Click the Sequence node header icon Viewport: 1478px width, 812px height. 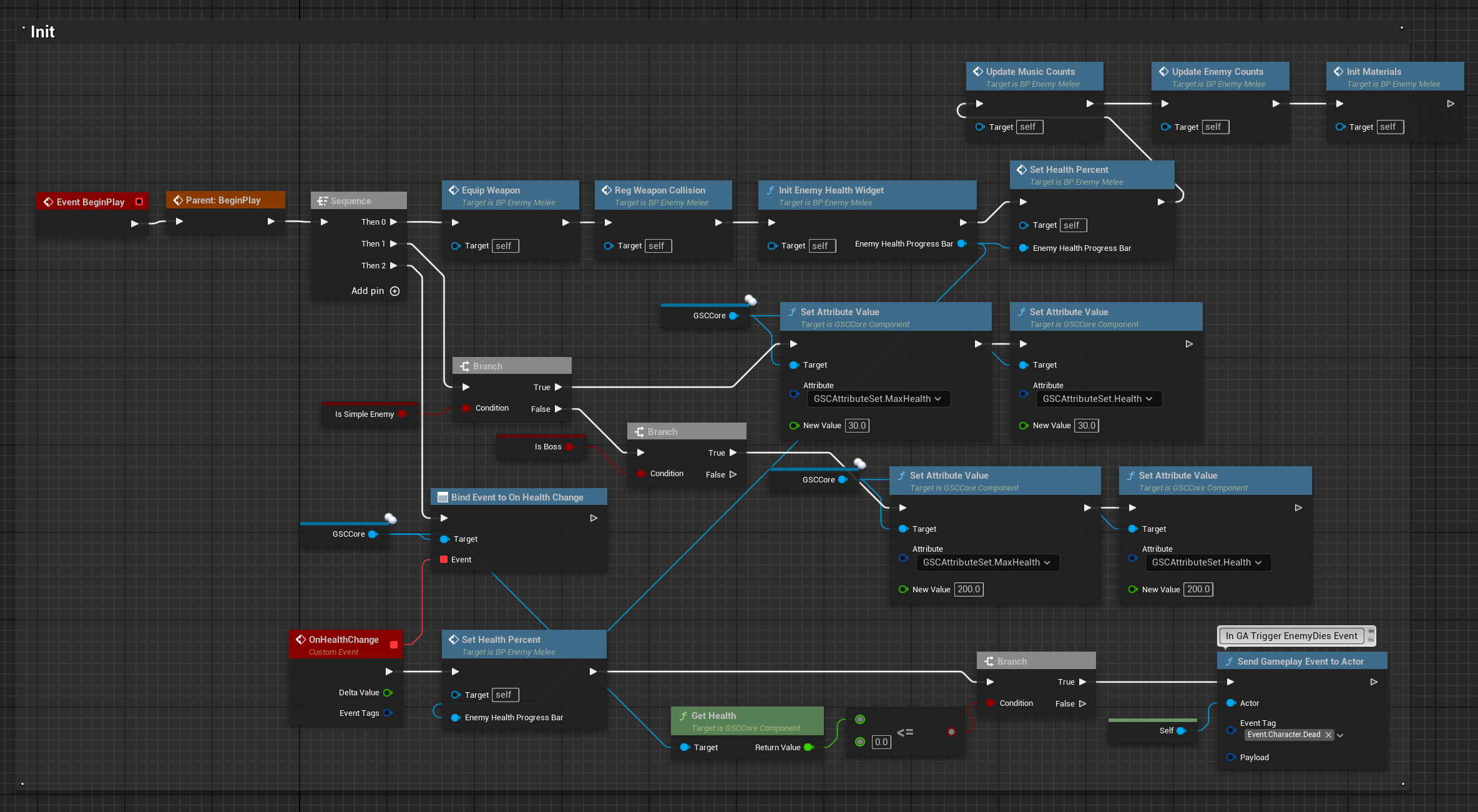tap(322, 201)
